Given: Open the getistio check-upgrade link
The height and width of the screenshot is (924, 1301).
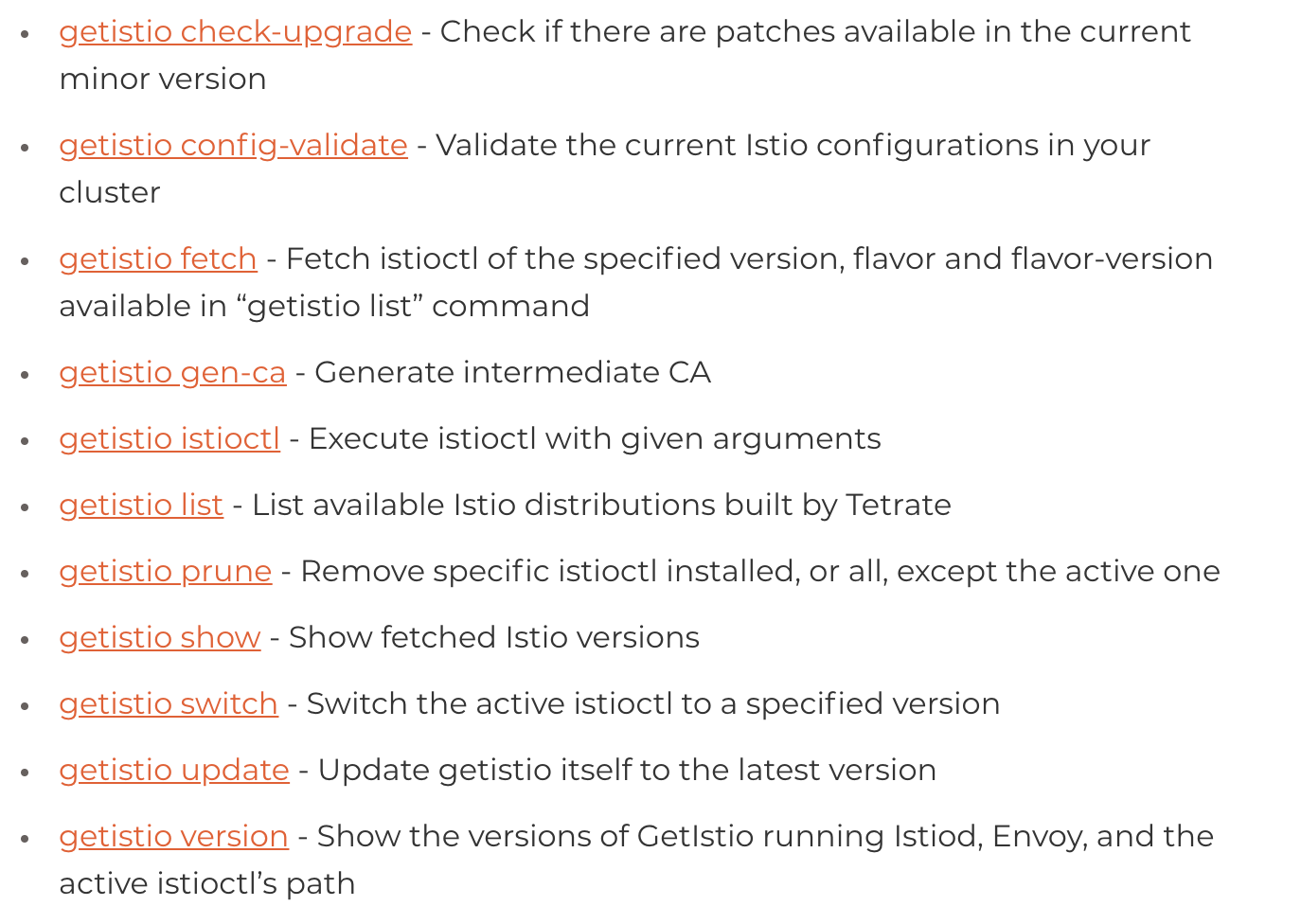Looking at the screenshot, I should [236, 32].
